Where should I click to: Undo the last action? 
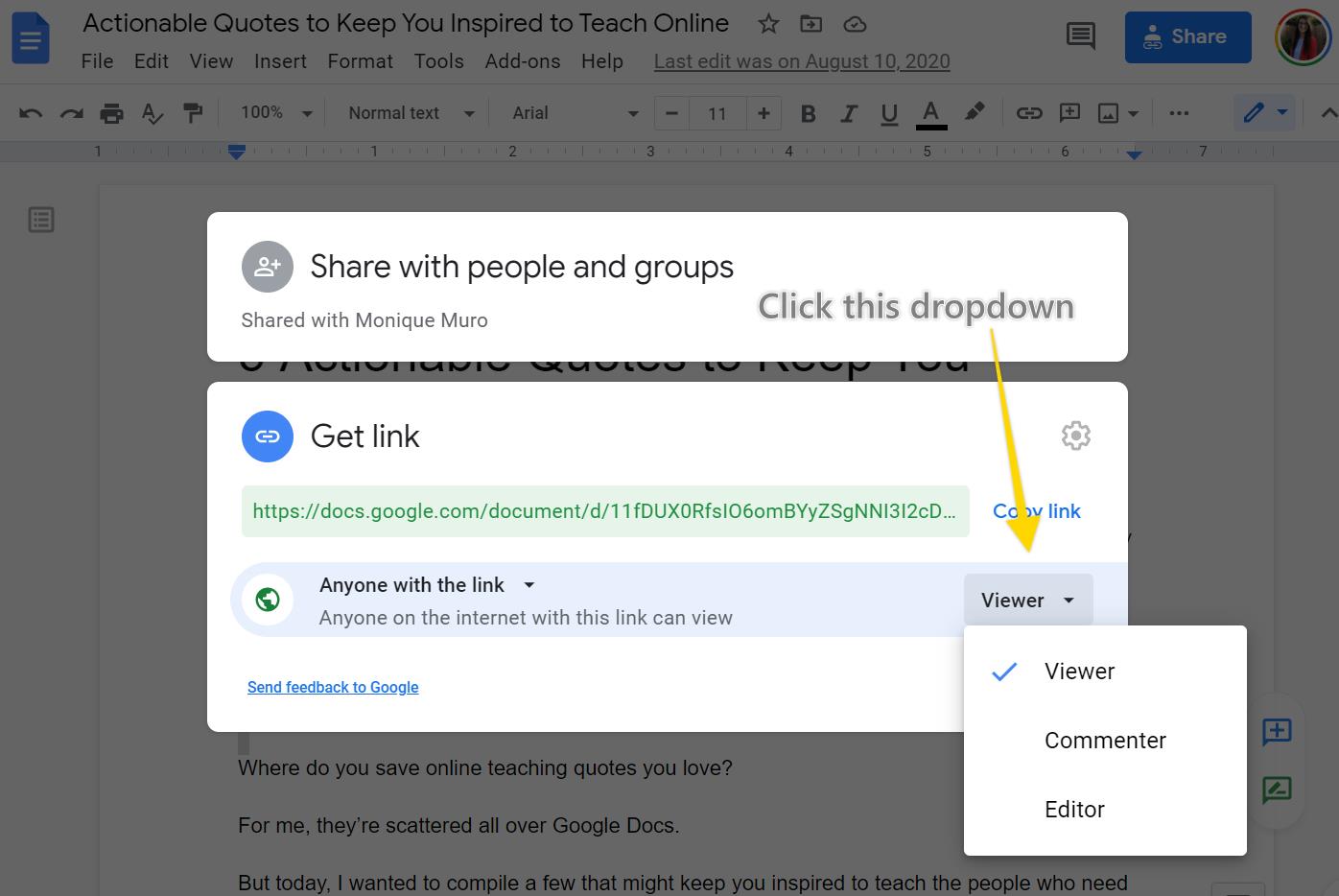tap(31, 113)
